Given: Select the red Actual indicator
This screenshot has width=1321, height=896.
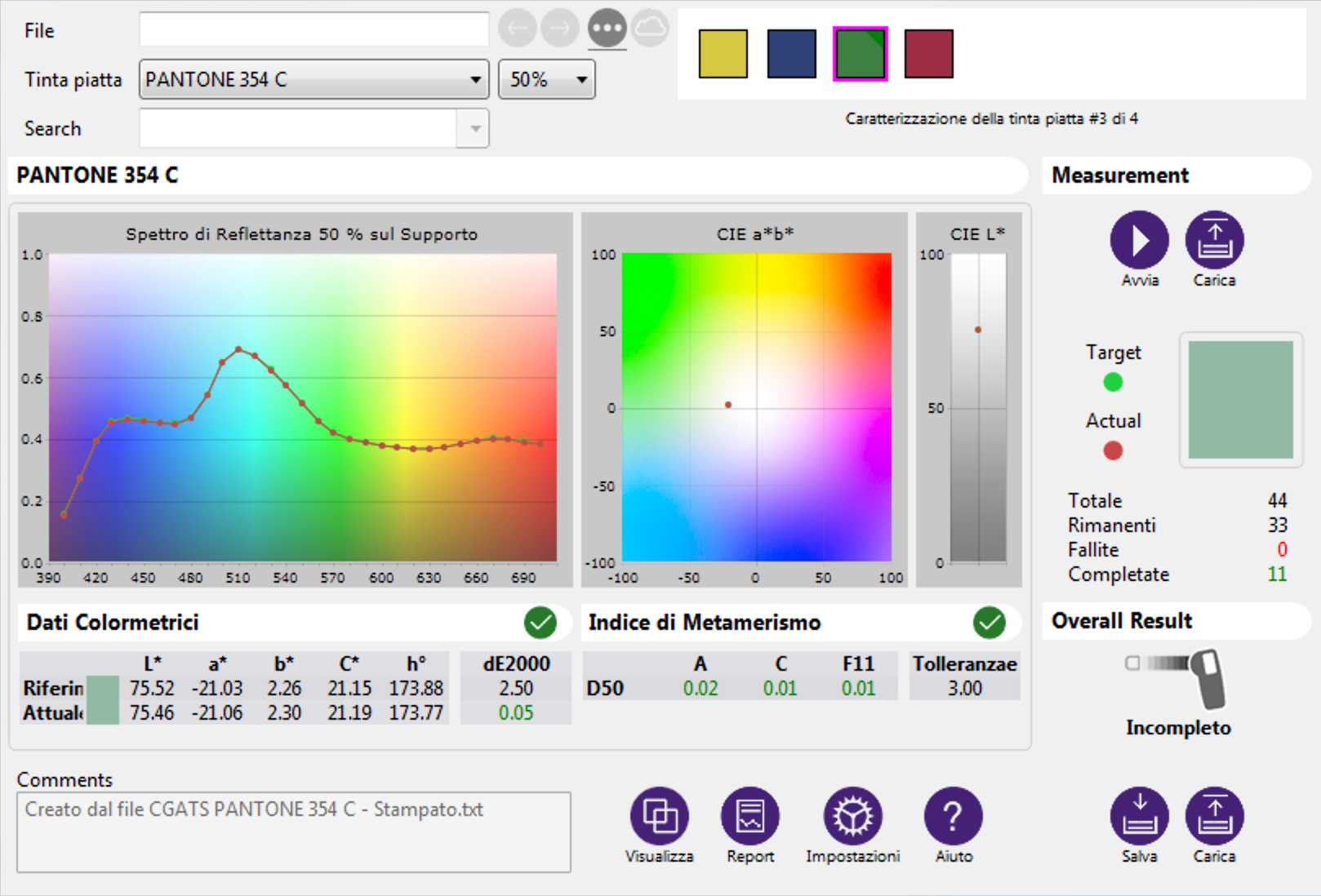Looking at the screenshot, I should click(1113, 450).
